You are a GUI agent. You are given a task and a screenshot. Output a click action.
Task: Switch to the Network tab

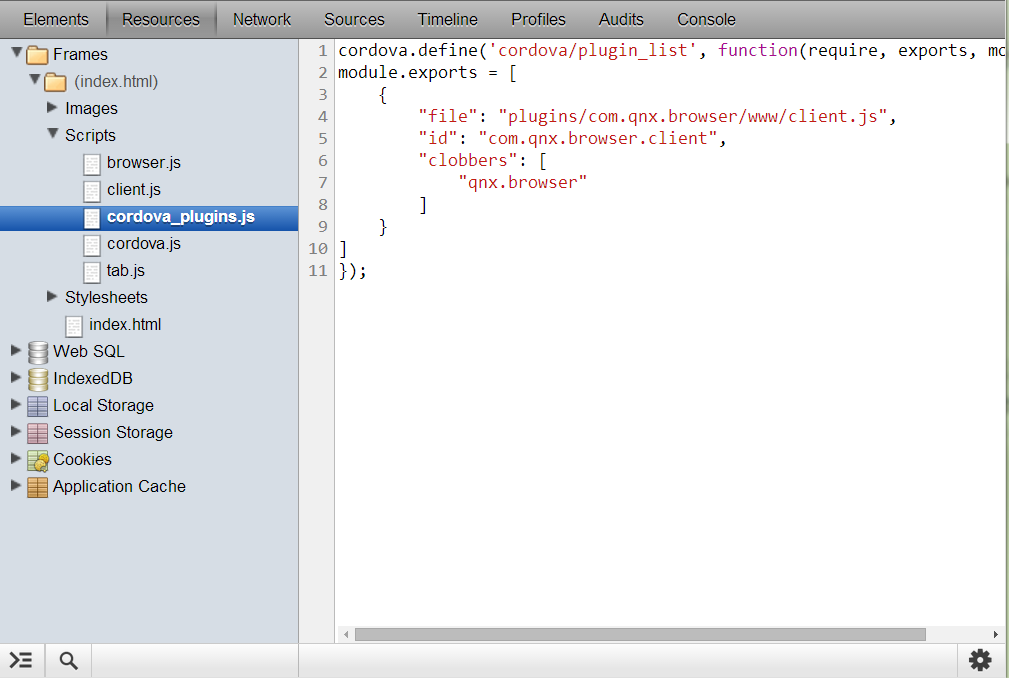coord(262,19)
